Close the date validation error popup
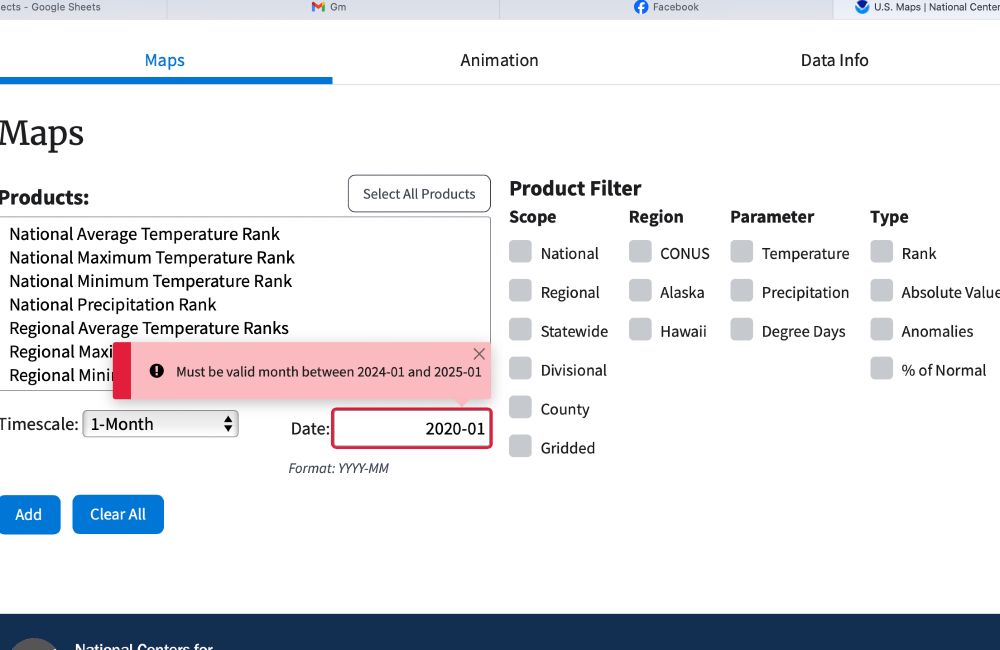The width and height of the screenshot is (1000, 650). [479, 354]
